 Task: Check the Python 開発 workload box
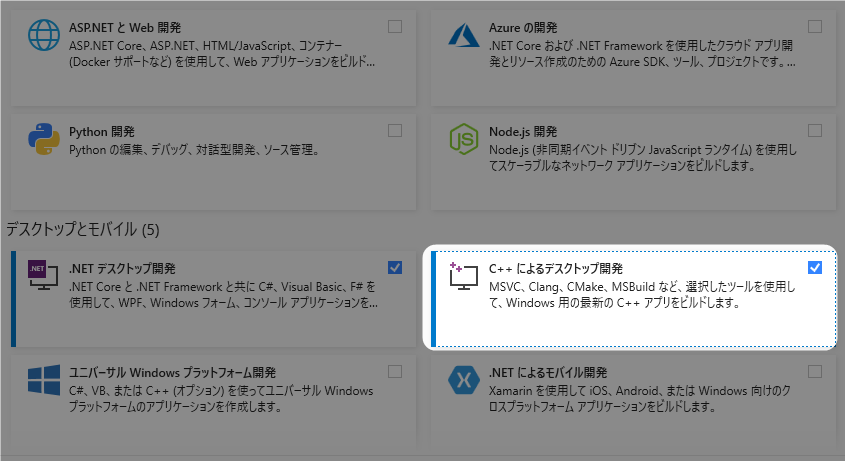coord(395,130)
